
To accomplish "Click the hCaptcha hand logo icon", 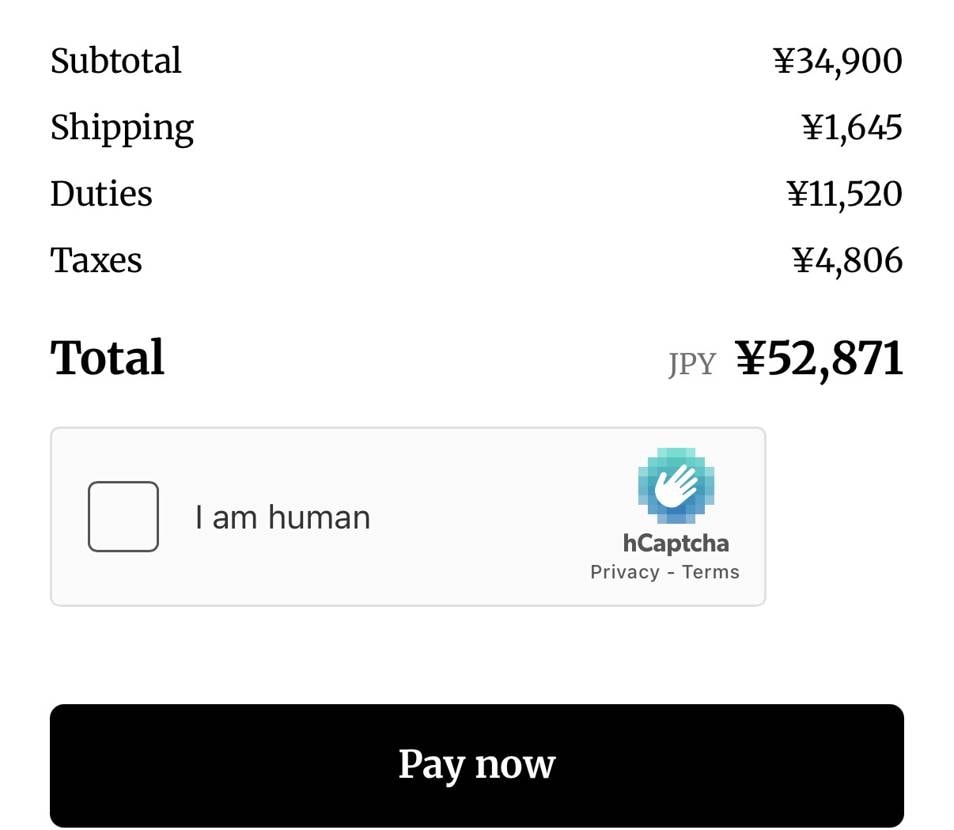I will coord(676,486).
